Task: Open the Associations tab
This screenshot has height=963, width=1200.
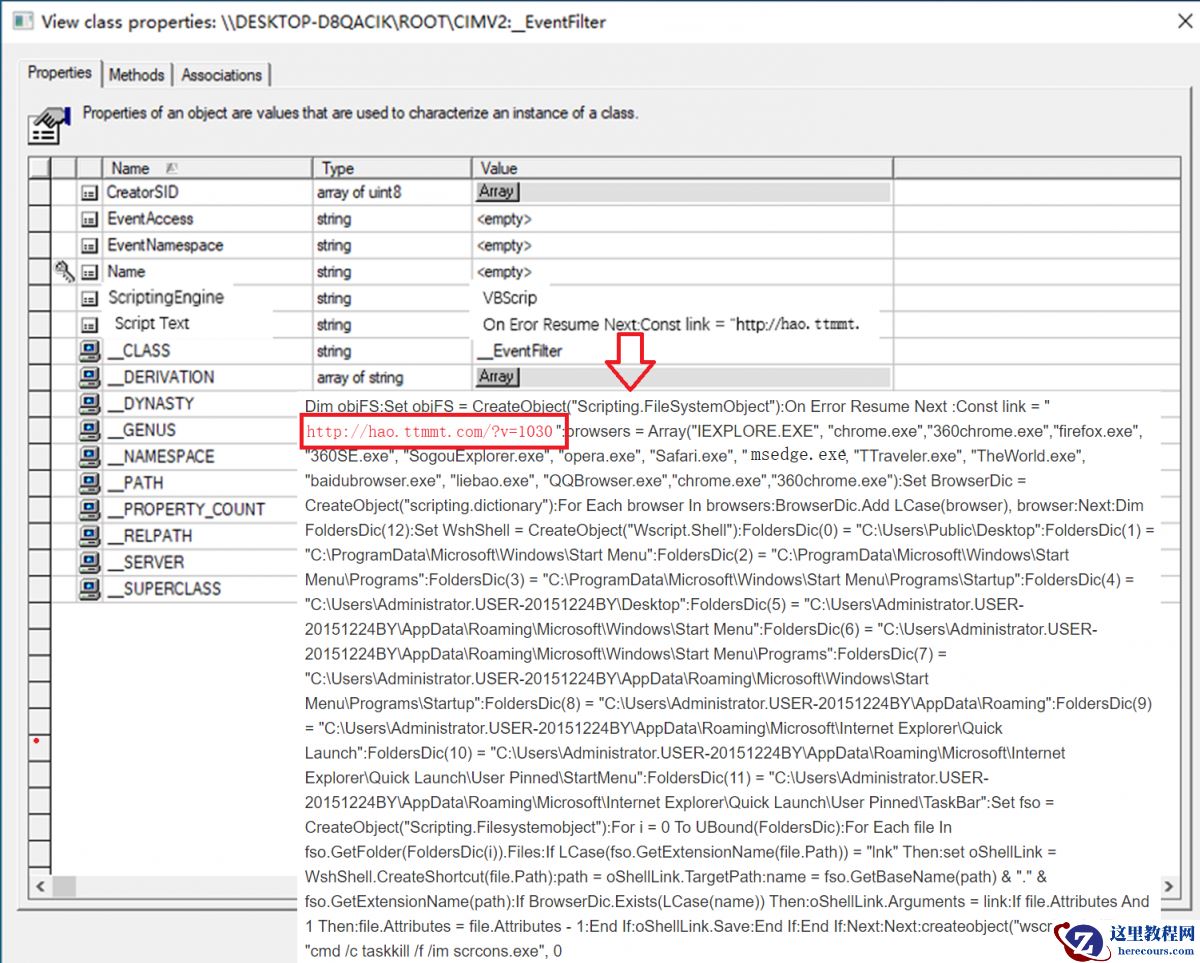Action: 222,74
